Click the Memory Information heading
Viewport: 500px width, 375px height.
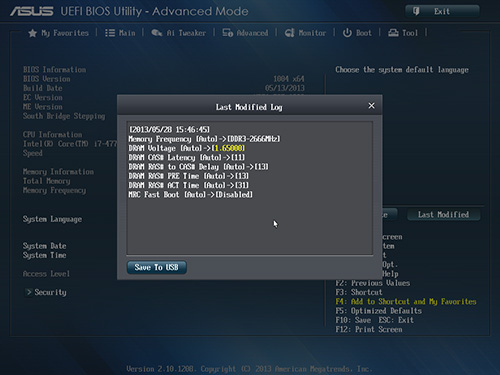(x=58, y=172)
